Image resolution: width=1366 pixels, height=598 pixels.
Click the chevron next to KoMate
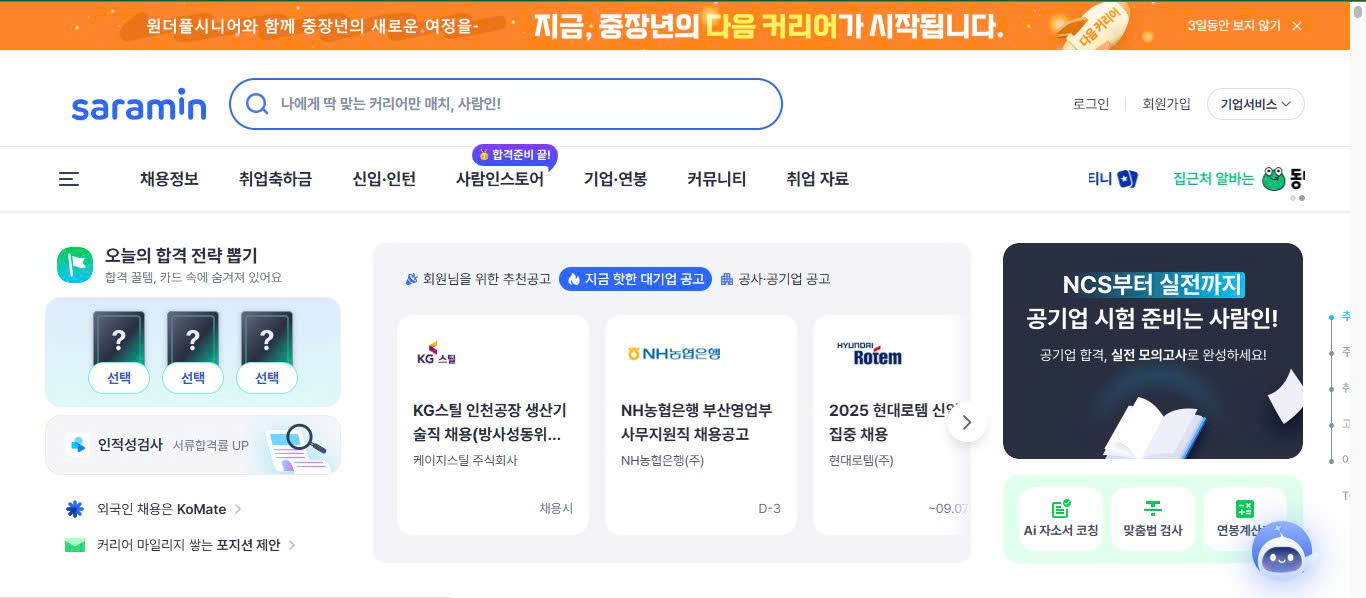pyautogui.click(x=238, y=509)
